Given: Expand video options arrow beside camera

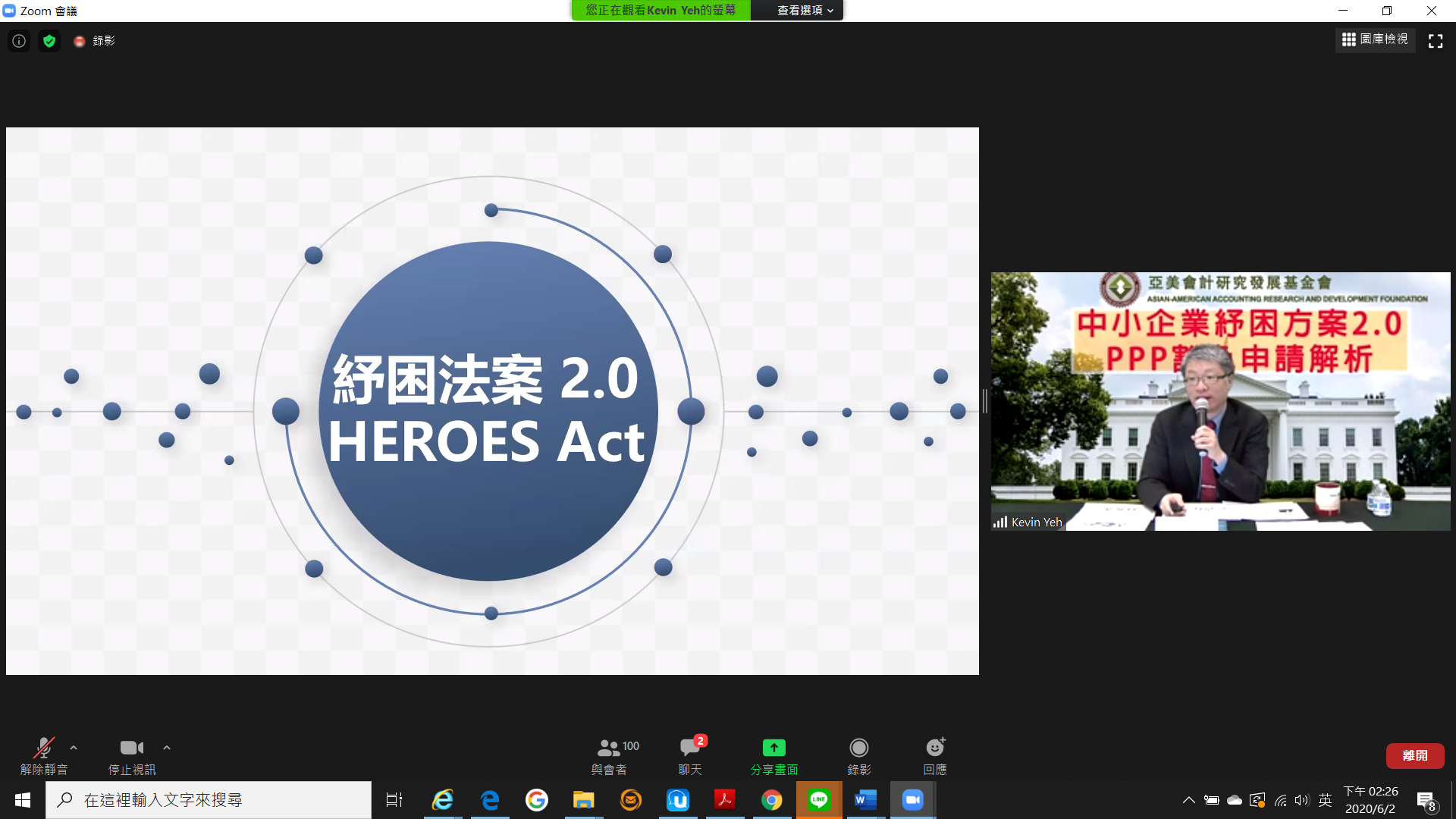Looking at the screenshot, I should pyautogui.click(x=167, y=748).
